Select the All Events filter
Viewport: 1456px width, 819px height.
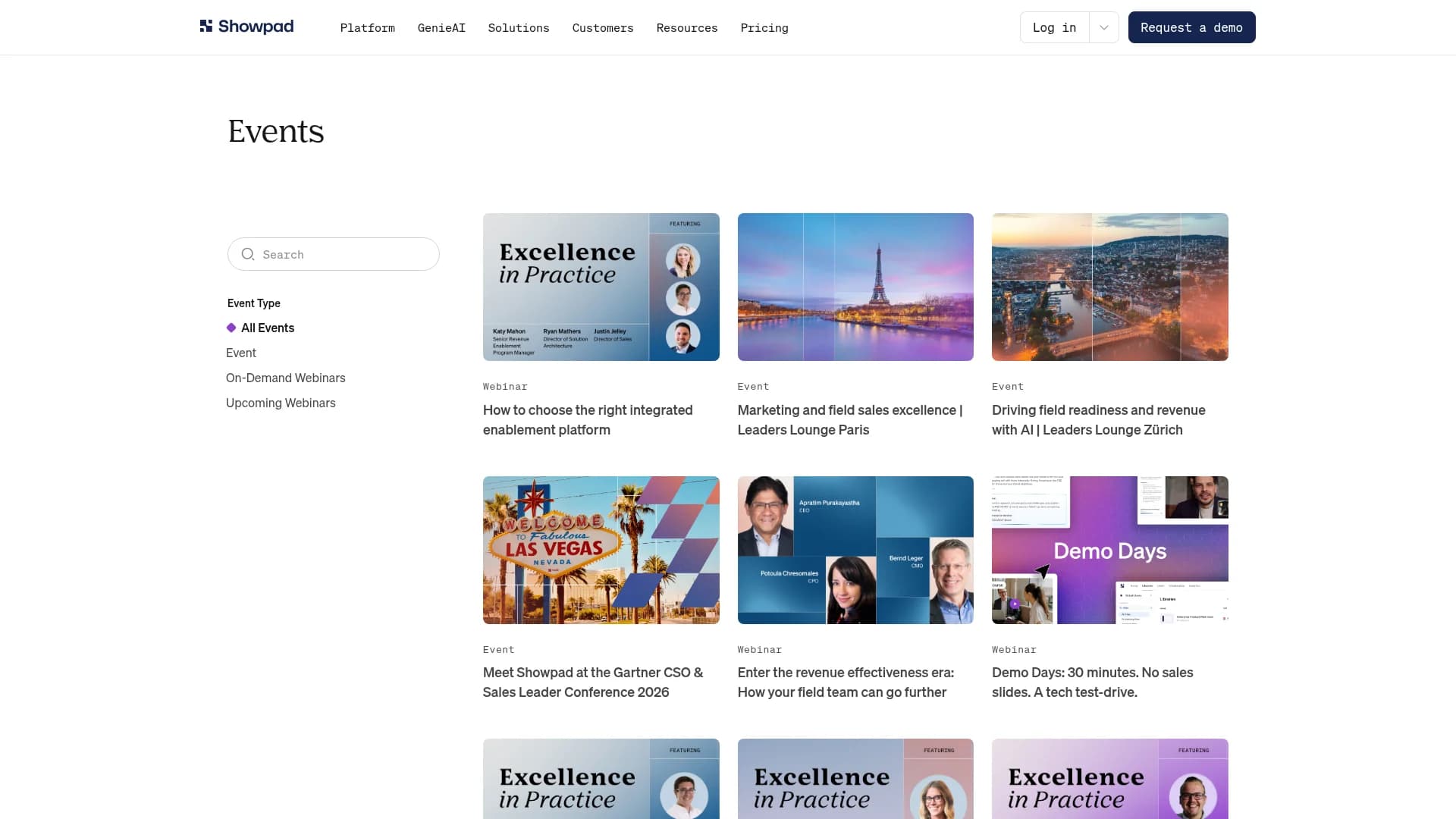pyautogui.click(x=267, y=328)
